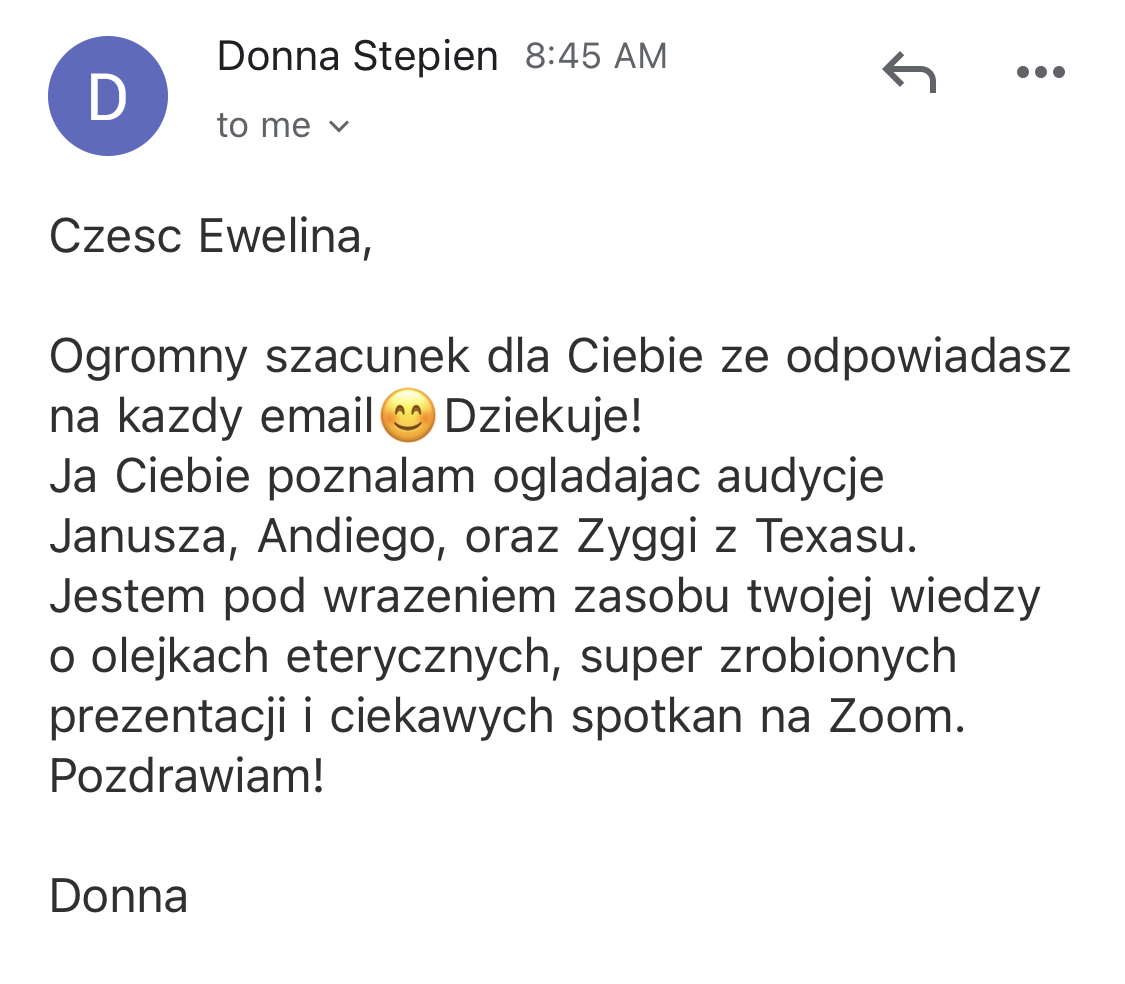The image size is (1125, 984).
Task: Click the phrase 'Ogromny szacunek'
Action: click(x=259, y=357)
